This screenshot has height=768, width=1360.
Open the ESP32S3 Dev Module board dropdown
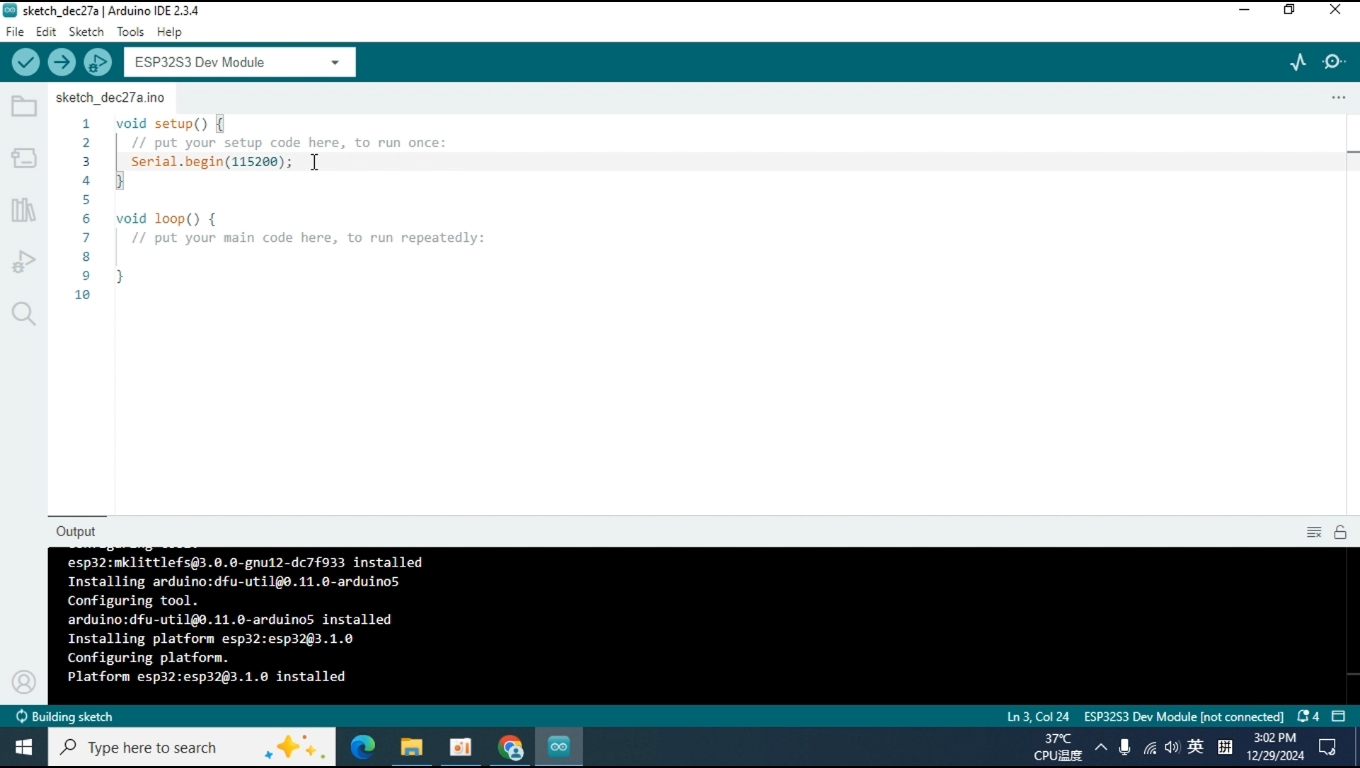click(x=240, y=62)
